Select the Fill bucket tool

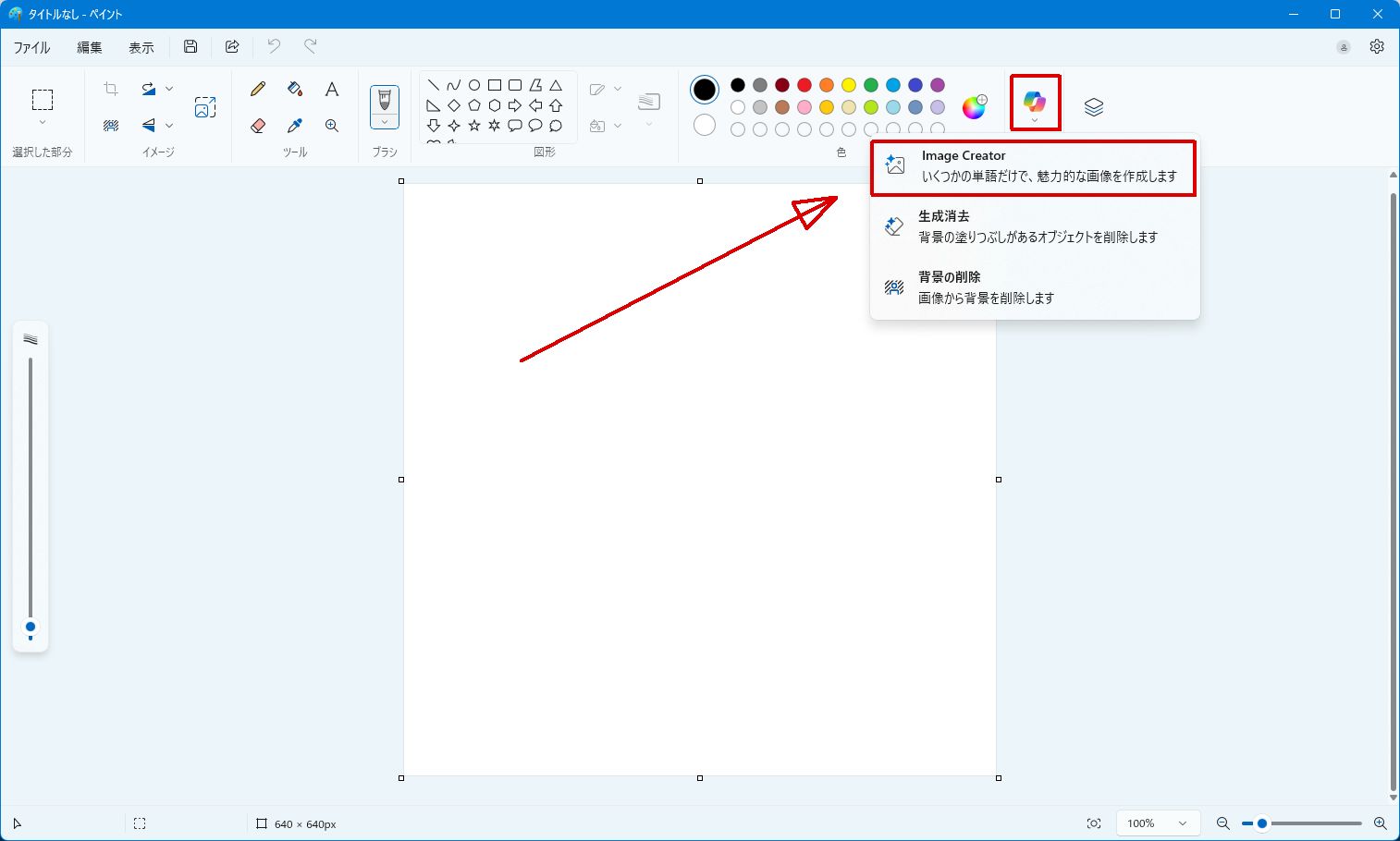295,89
